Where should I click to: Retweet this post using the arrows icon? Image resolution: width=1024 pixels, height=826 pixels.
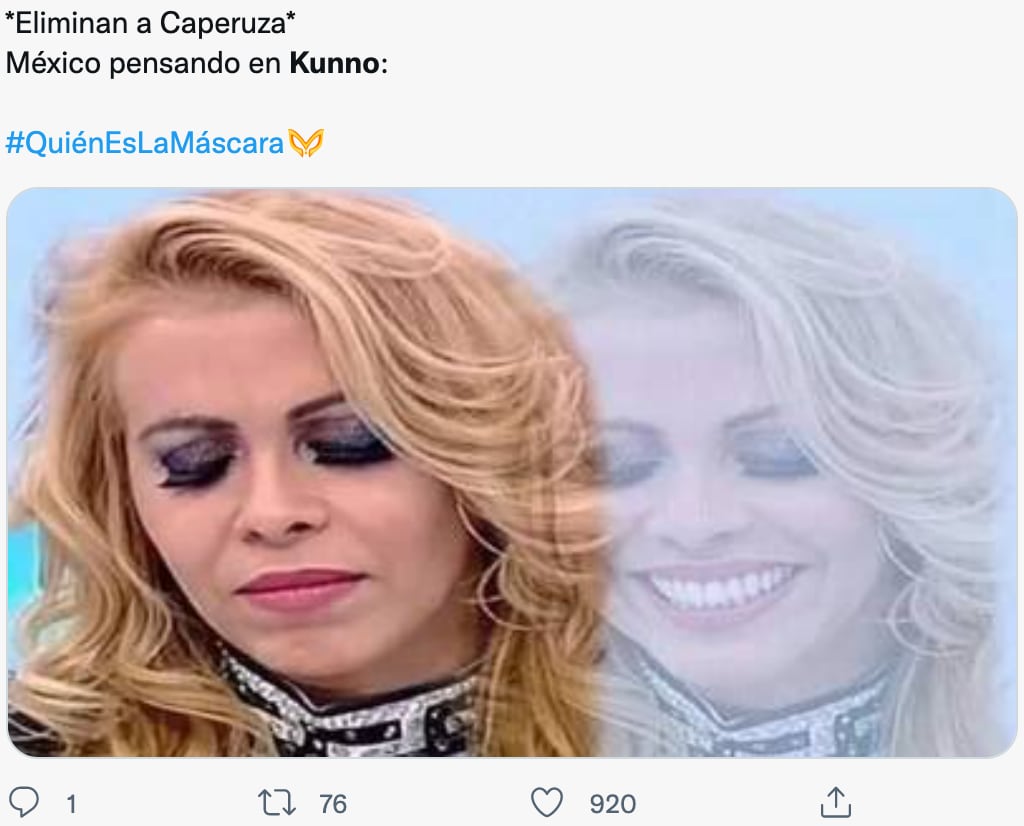tap(277, 803)
